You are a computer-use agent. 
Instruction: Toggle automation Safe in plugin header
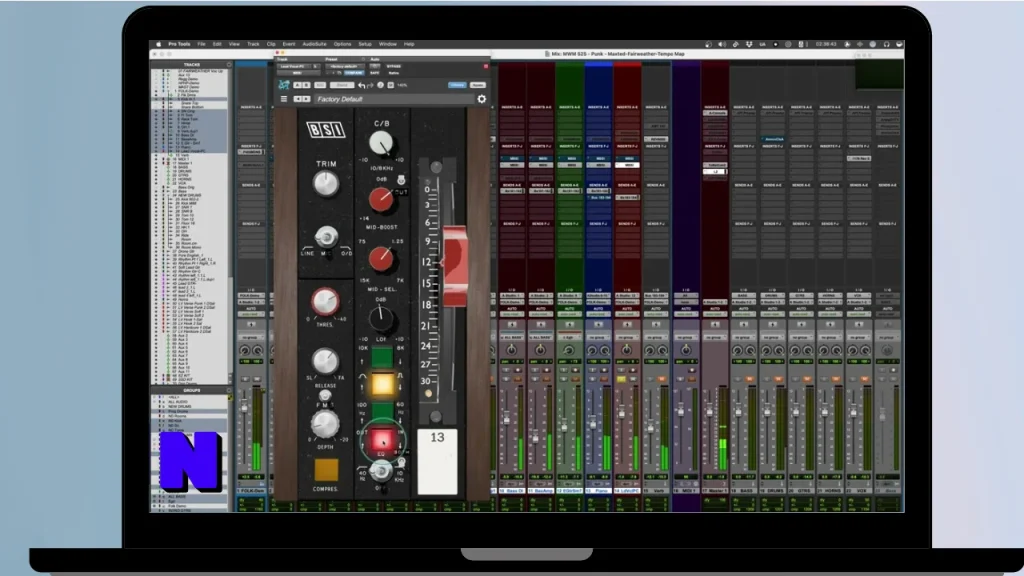click(x=375, y=73)
